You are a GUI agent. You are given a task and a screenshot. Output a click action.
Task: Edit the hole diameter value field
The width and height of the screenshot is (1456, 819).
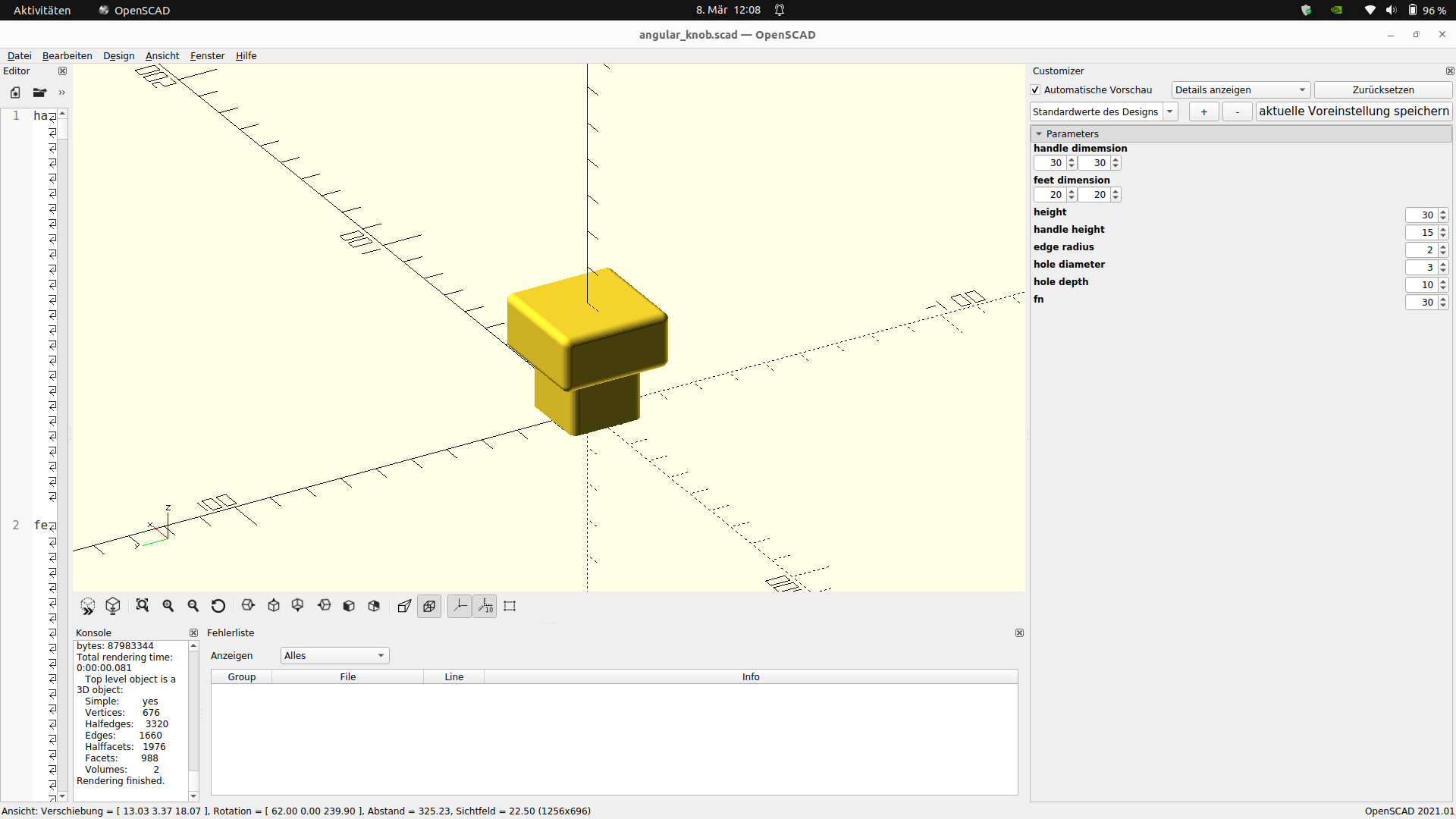pyautogui.click(x=1422, y=267)
